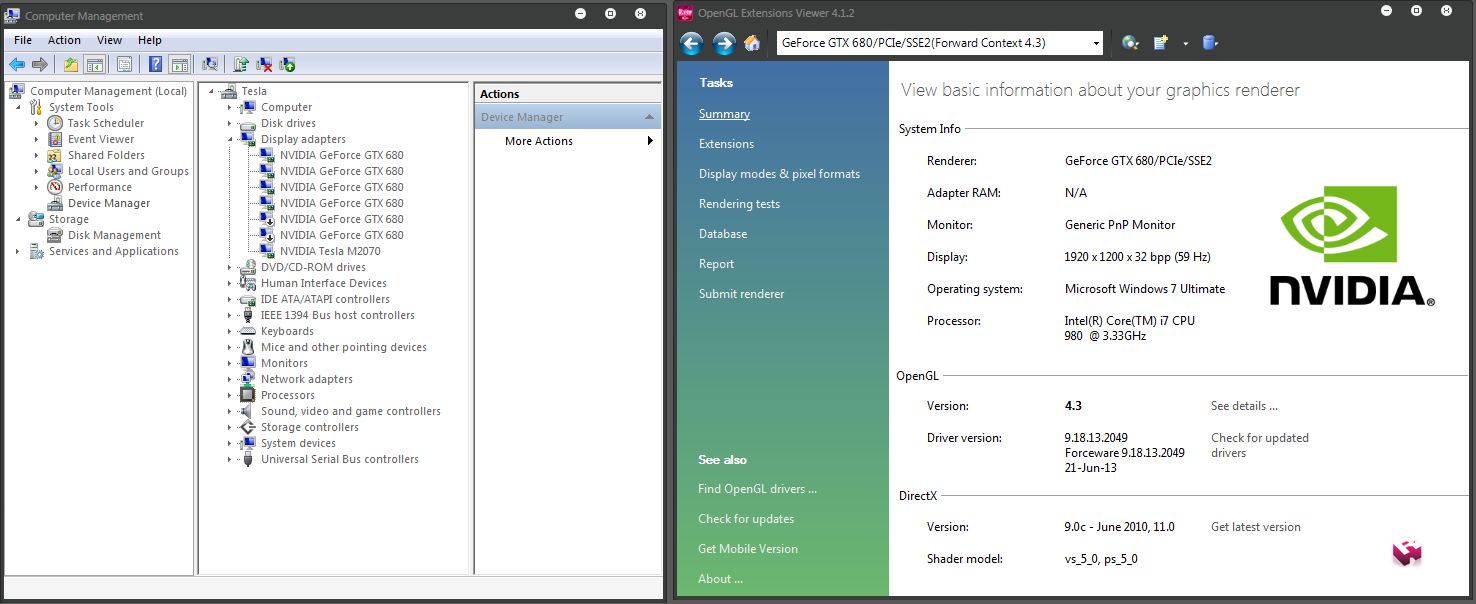
Task: Click the blue database toolbar icon
Action: point(1210,43)
